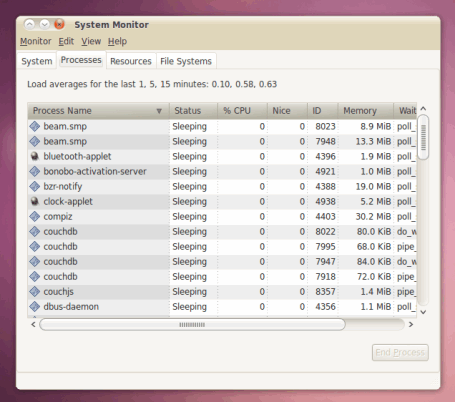Click the 1.1 MiB memory value
The width and height of the screenshot is (455, 402).
(x=376, y=306)
